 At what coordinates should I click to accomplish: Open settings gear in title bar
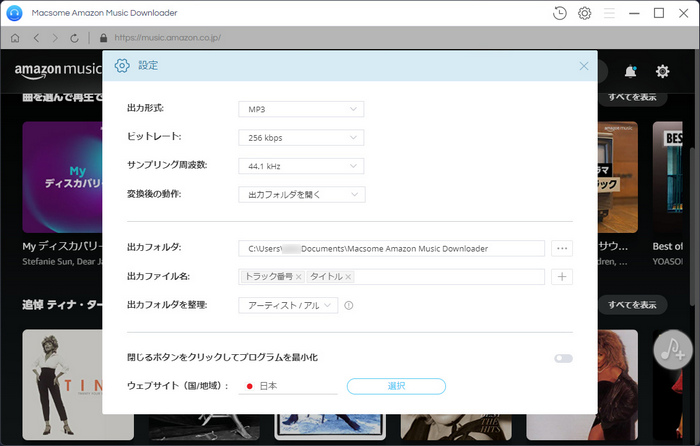[584, 13]
